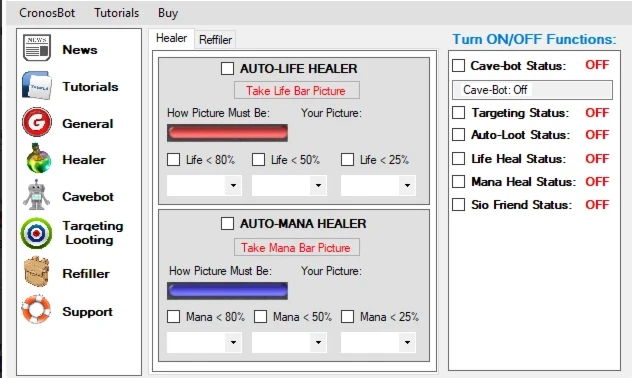Enable the AUTO-LIFE HEALER checkbox

[x=227, y=69]
